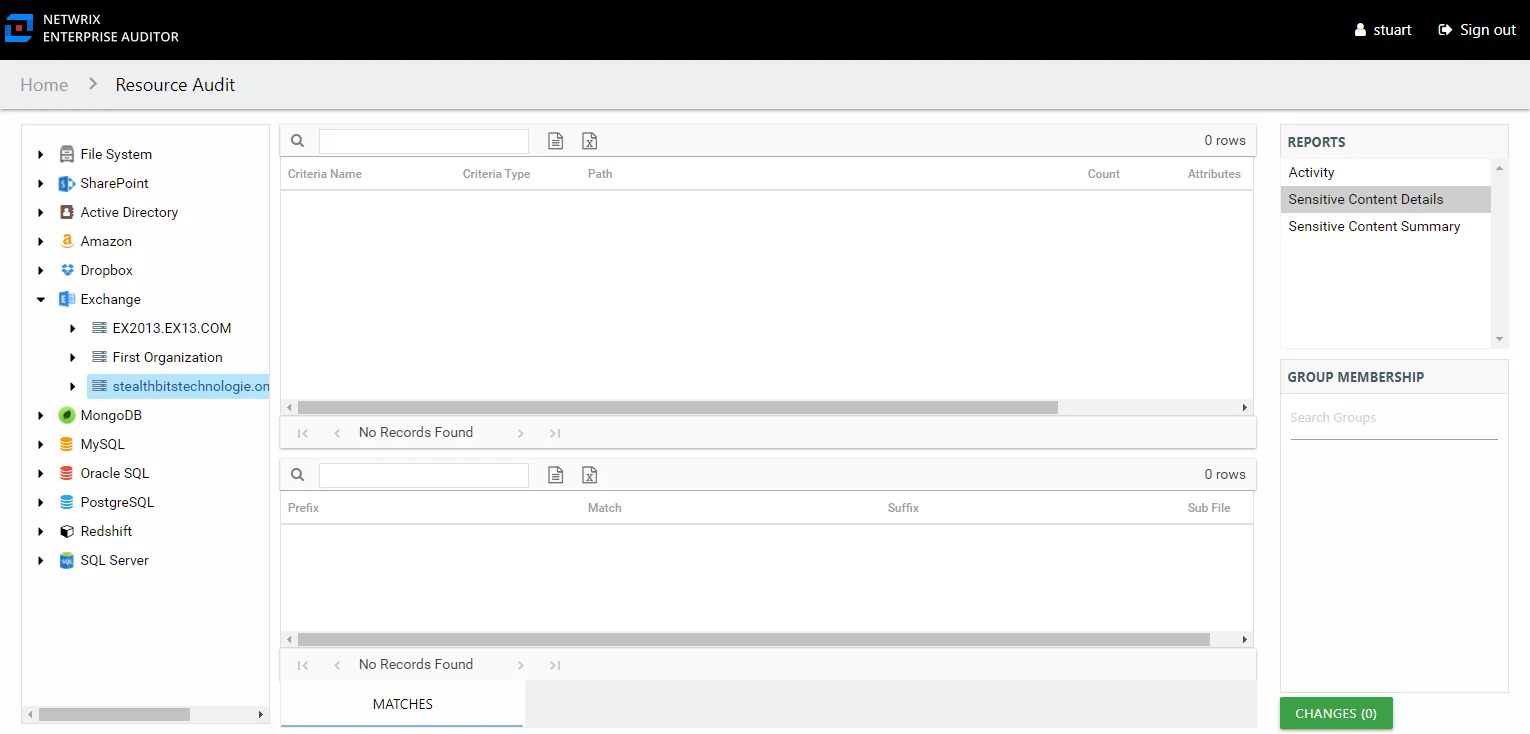Open the Activity report

point(1386,172)
